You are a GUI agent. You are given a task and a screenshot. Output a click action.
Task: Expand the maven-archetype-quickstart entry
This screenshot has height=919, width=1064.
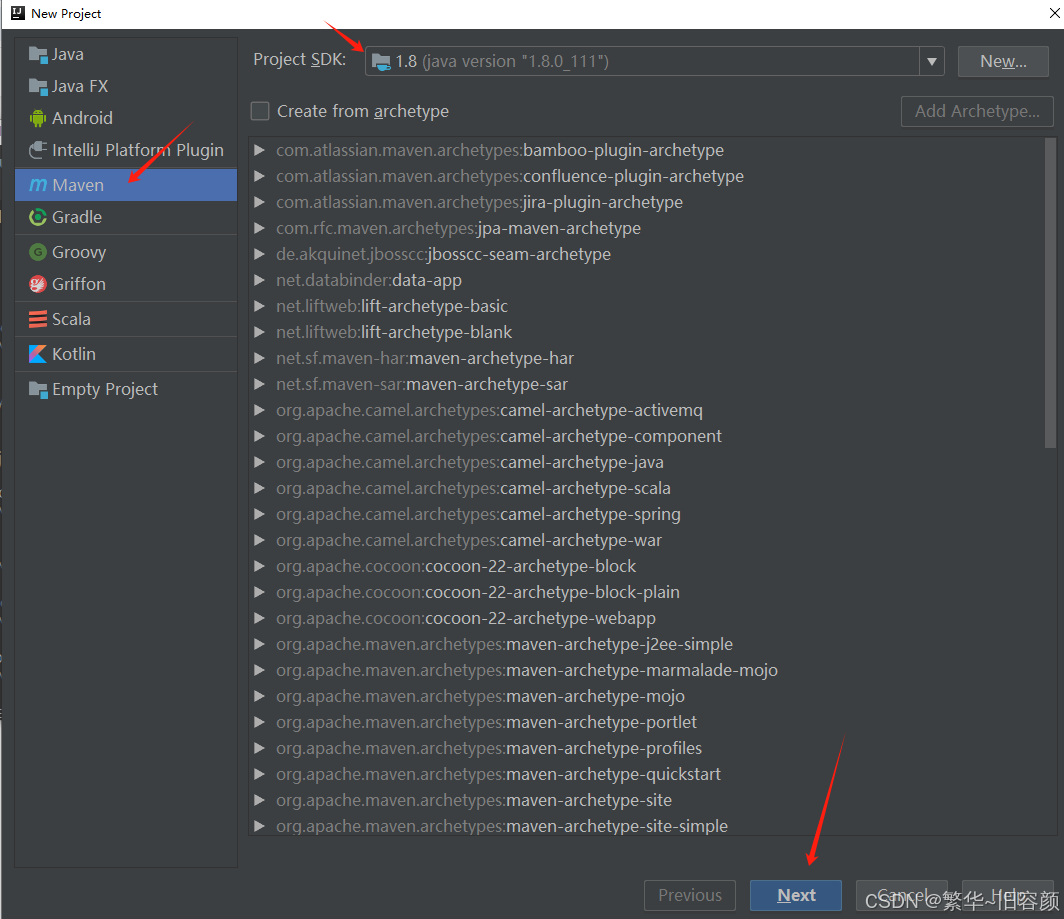(x=260, y=773)
